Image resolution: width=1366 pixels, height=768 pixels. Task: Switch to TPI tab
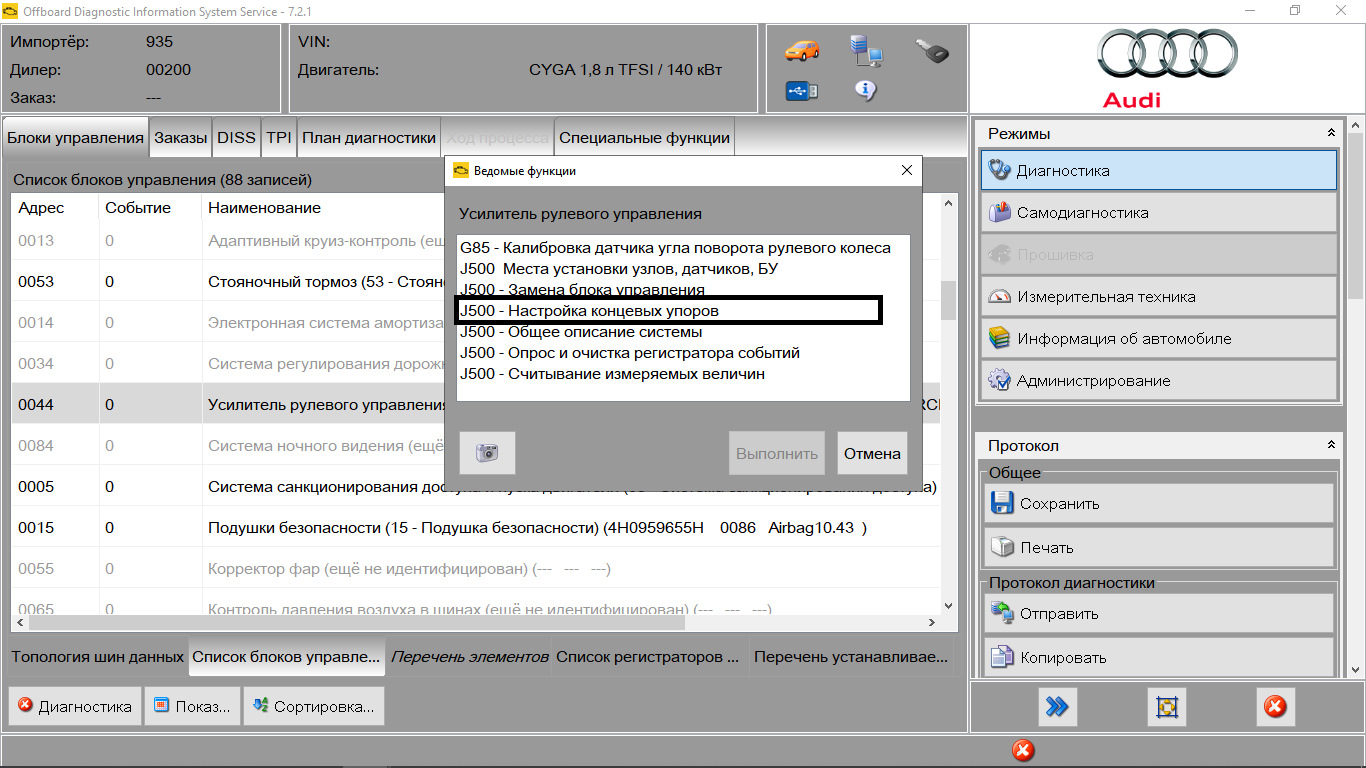pos(278,138)
